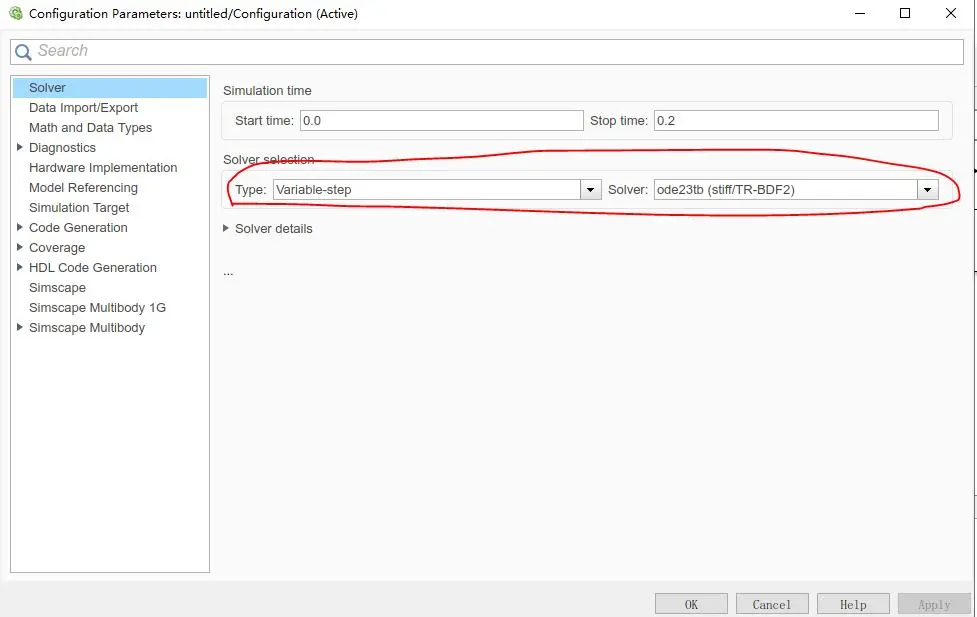Open the Math and Data Types pane
Viewport: 977px width, 617px height.
point(90,128)
